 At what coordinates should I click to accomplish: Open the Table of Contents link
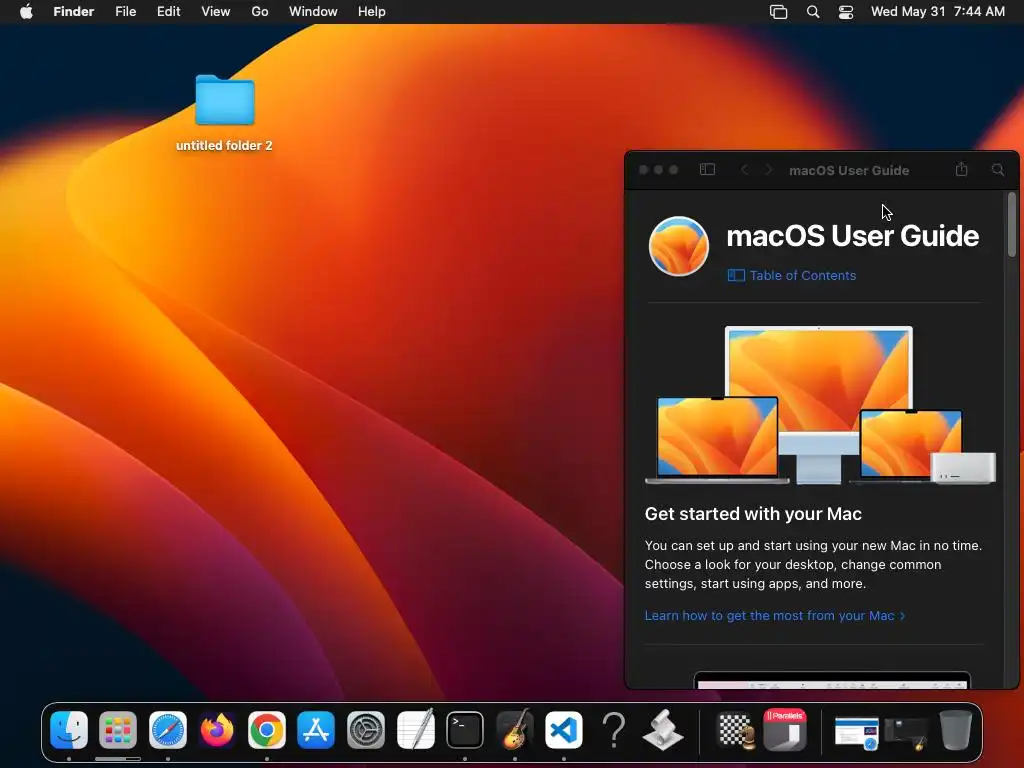[792, 276]
